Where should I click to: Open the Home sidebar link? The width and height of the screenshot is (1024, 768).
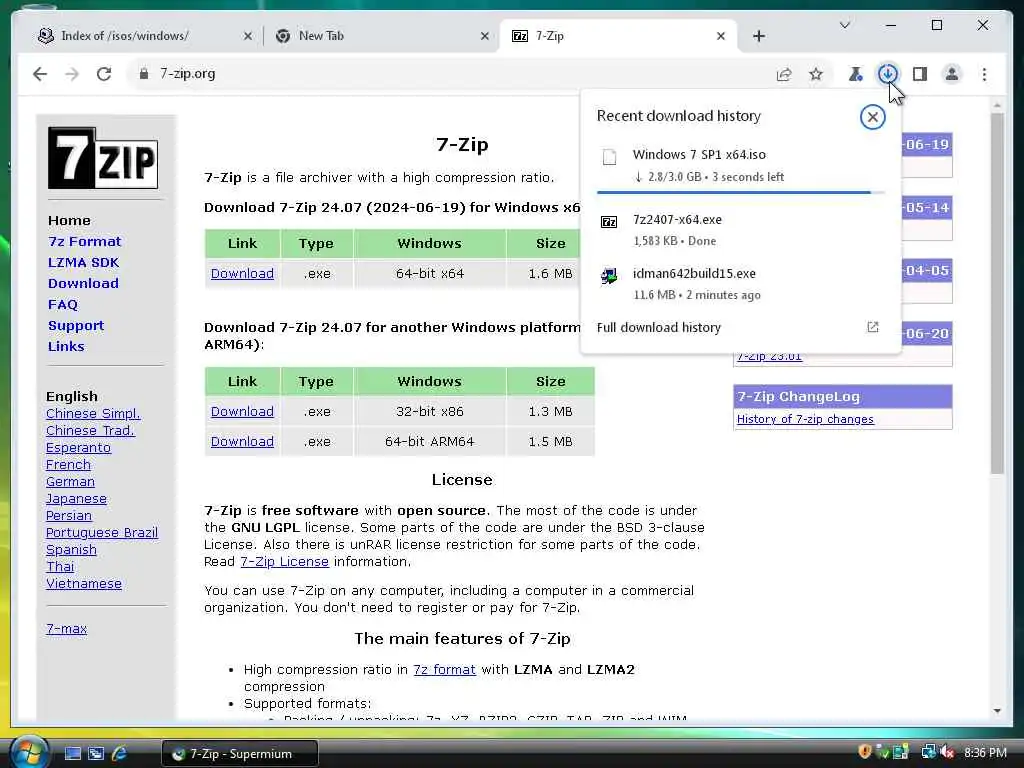[69, 221]
